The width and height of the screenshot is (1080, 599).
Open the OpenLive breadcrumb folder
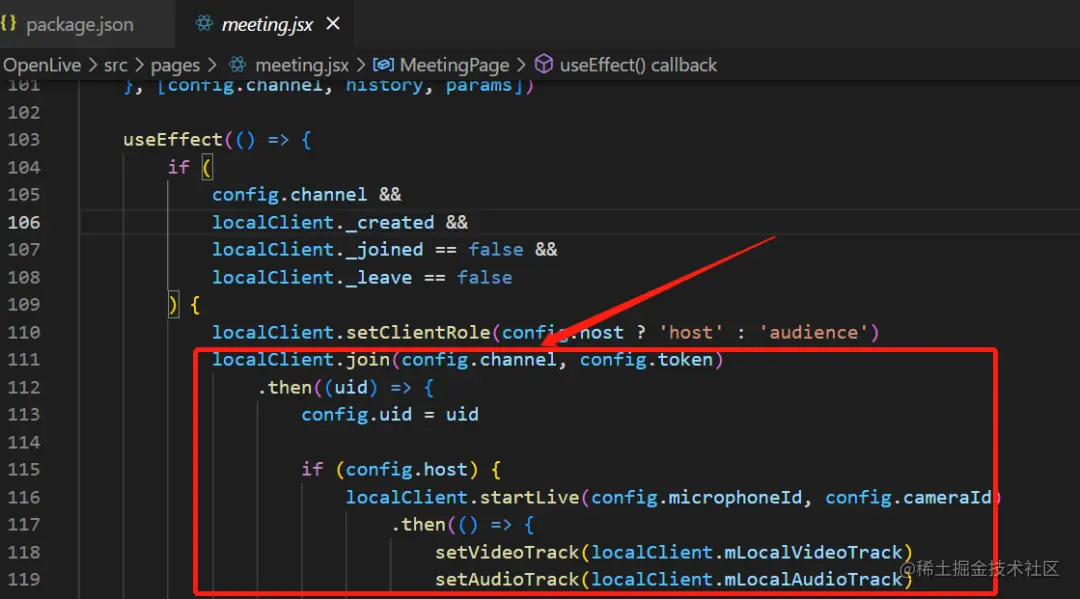coord(42,65)
